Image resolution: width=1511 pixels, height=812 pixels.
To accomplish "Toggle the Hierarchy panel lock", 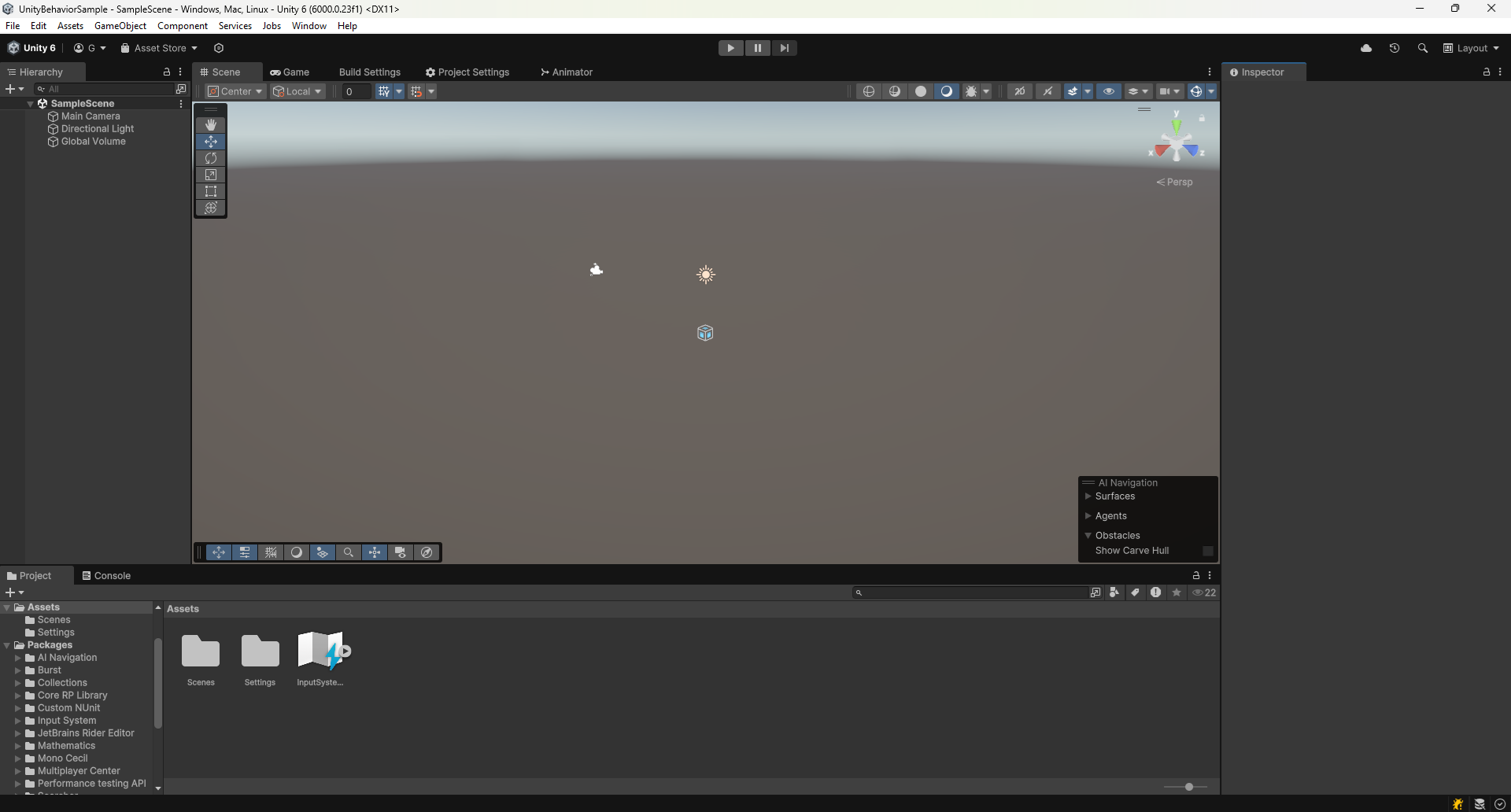I will 167,72.
